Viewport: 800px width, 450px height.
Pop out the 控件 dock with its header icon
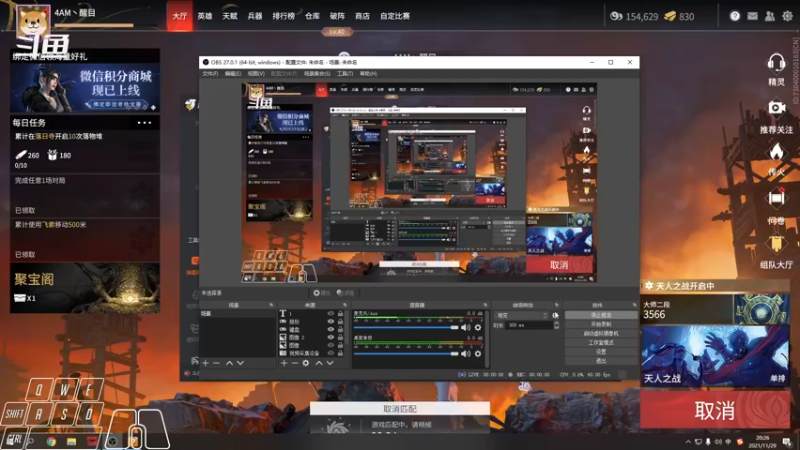(x=634, y=305)
